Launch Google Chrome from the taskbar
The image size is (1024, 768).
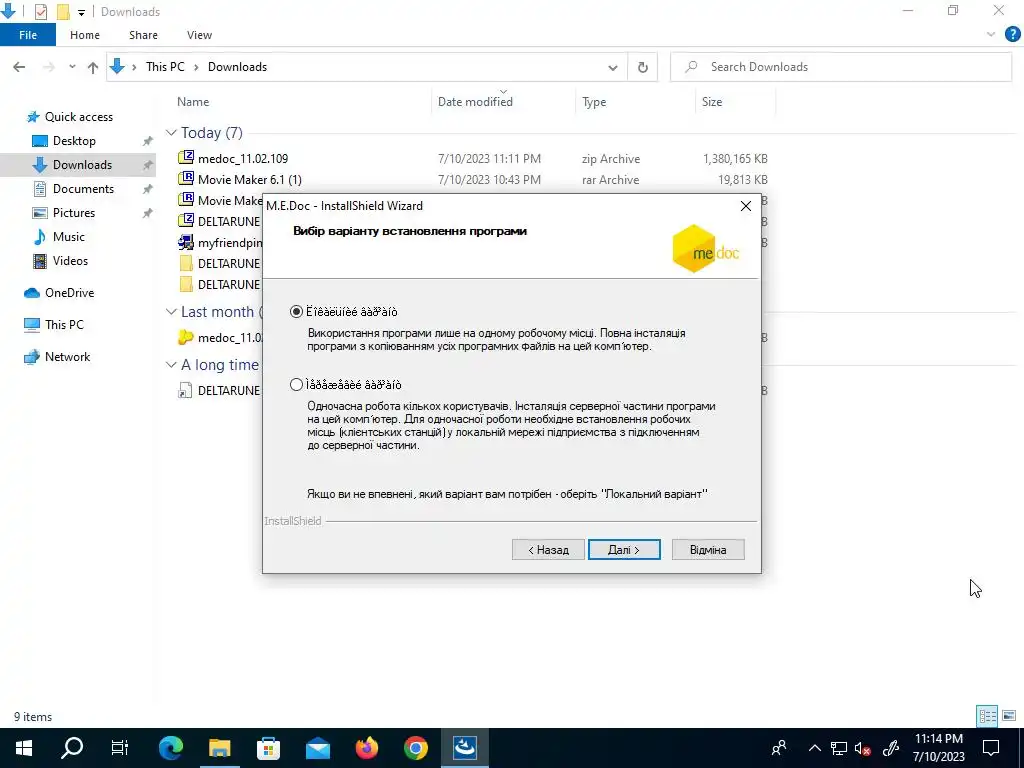click(416, 748)
